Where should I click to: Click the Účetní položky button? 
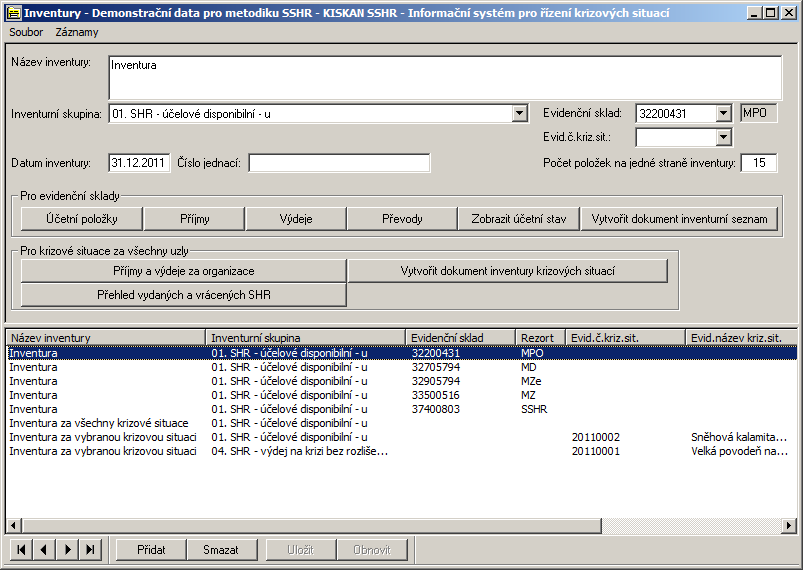pos(82,219)
